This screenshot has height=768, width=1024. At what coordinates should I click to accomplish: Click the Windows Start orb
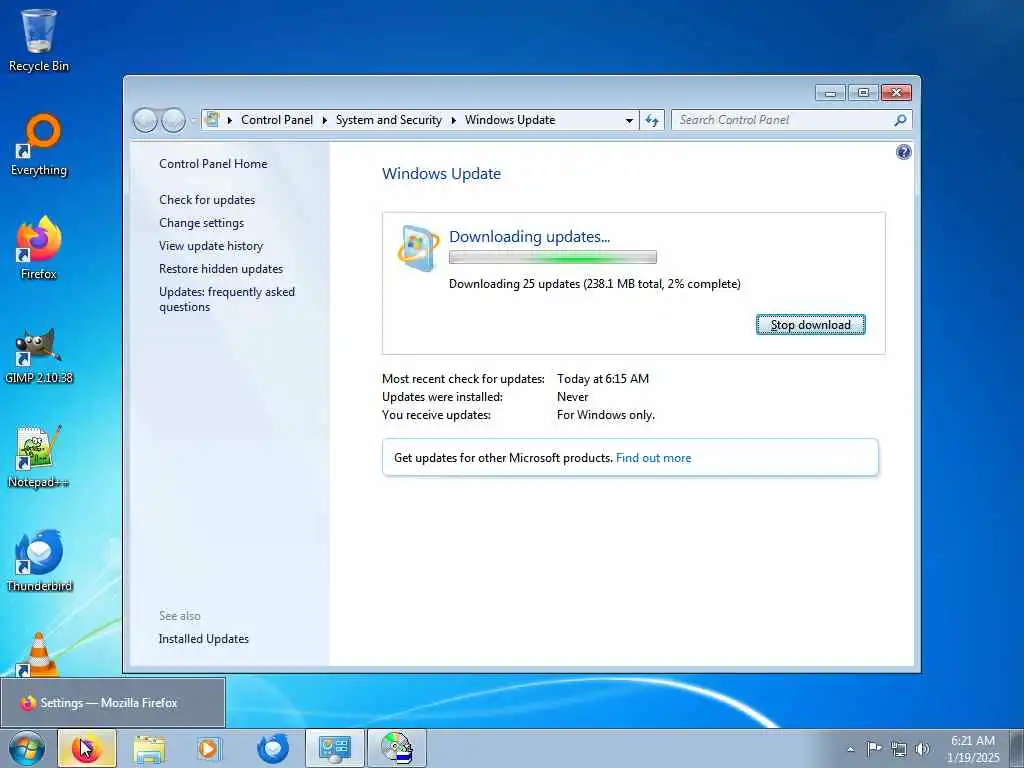click(27, 748)
